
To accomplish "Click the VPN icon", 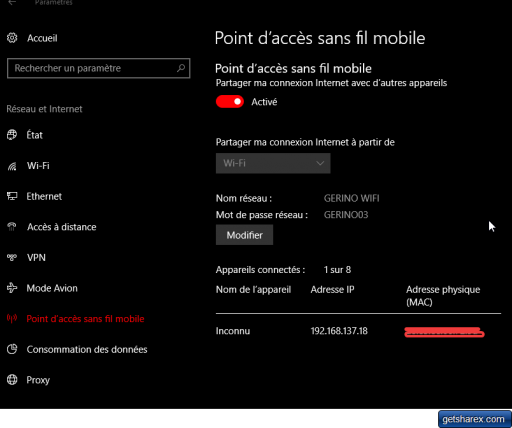I will [12, 257].
